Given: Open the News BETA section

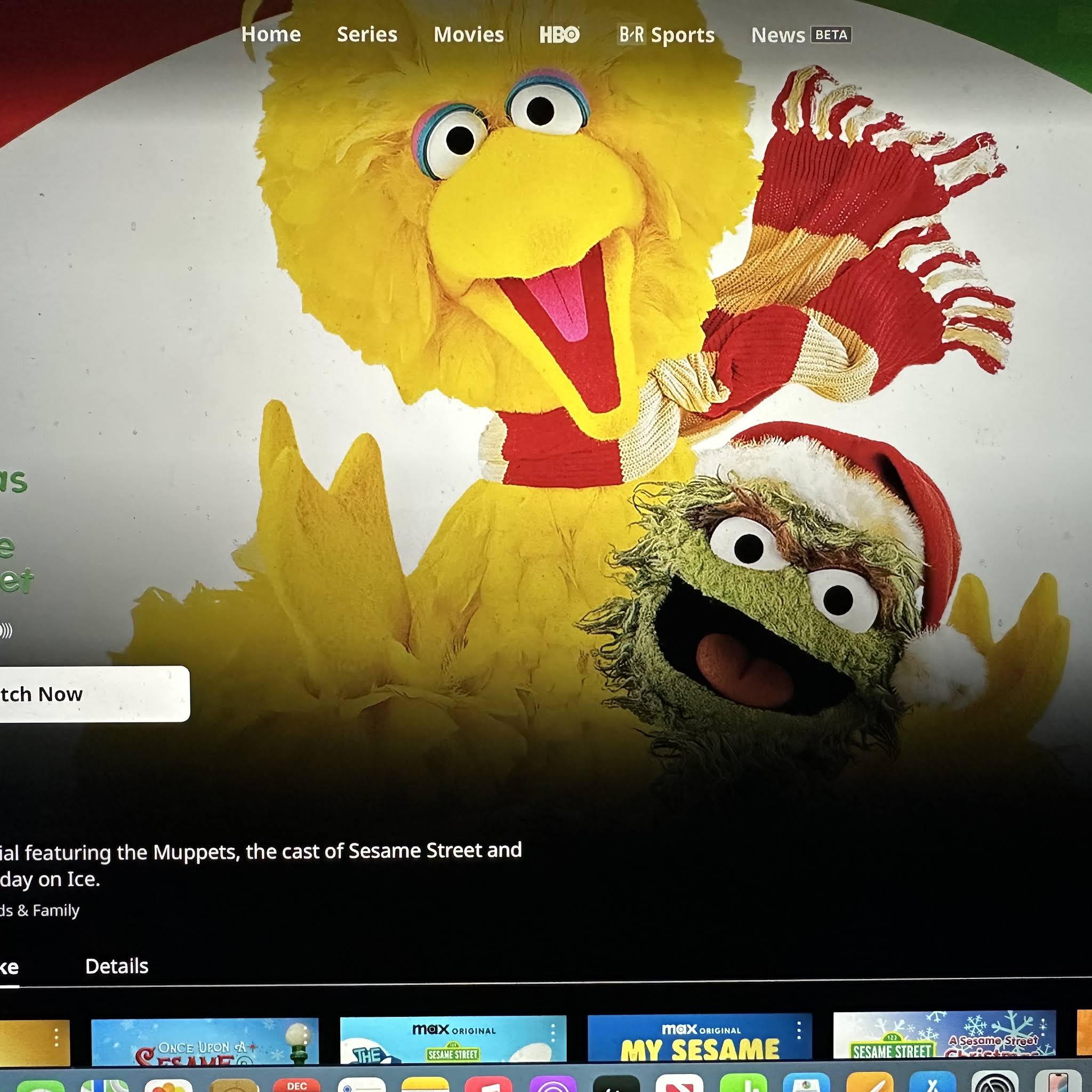Looking at the screenshot, I should (x=801, y=35).
